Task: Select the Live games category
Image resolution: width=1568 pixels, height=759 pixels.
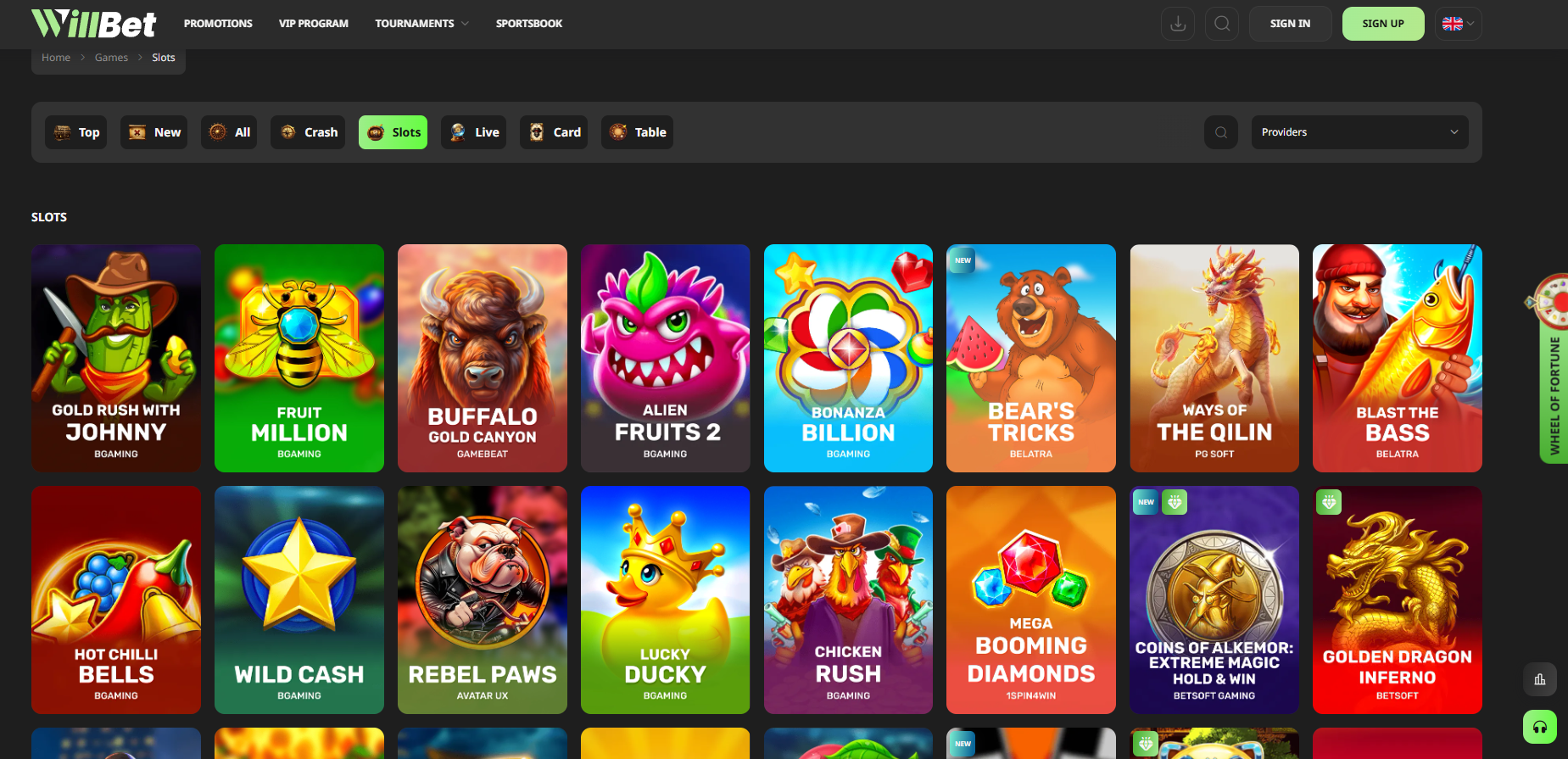Action: 473,132
